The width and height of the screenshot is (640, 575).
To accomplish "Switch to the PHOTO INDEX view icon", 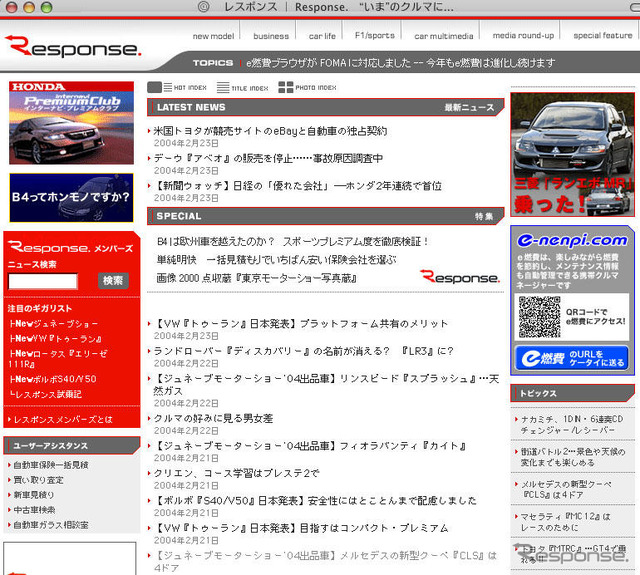I will tap(307, 87).
